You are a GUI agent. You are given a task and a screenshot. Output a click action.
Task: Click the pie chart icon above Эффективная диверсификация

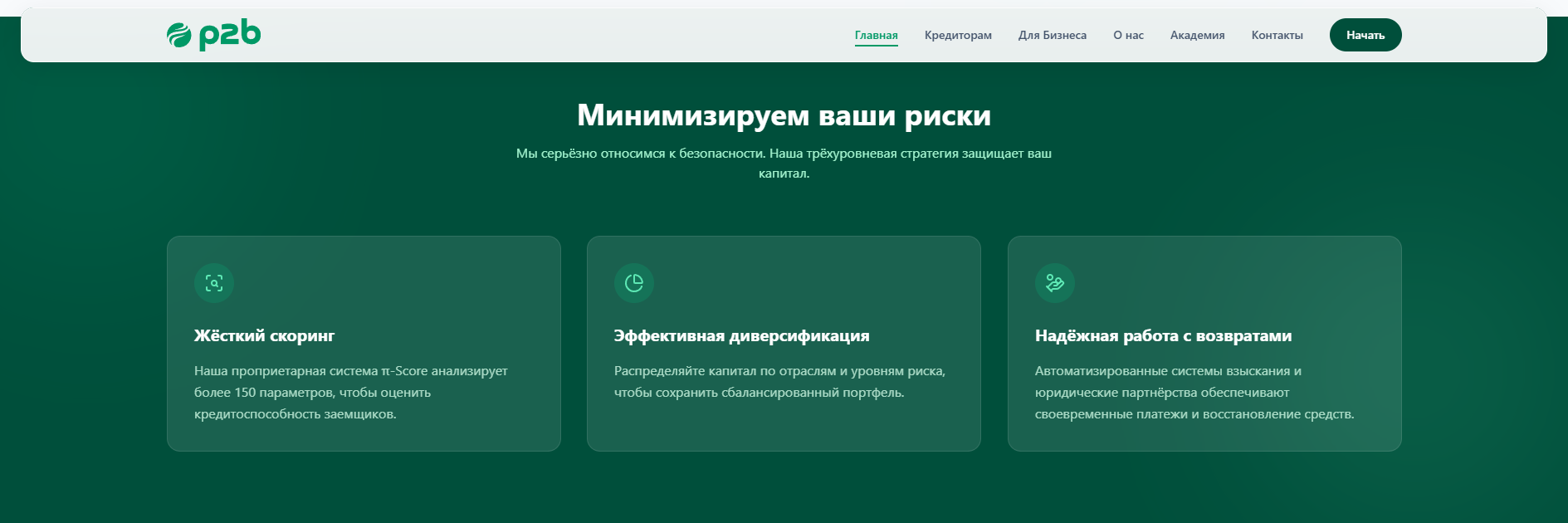click(634, 283)
